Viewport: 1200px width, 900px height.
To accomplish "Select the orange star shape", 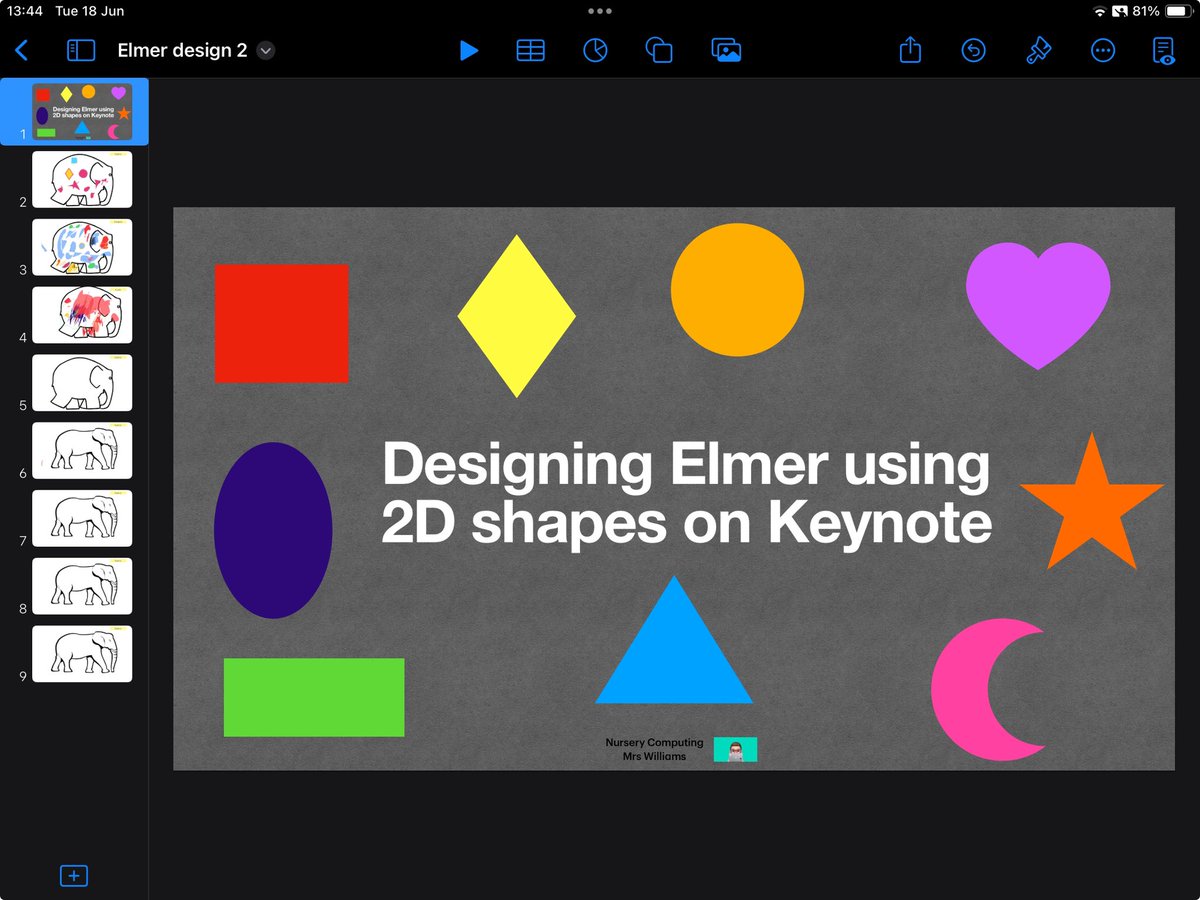I will [1092, 503].
